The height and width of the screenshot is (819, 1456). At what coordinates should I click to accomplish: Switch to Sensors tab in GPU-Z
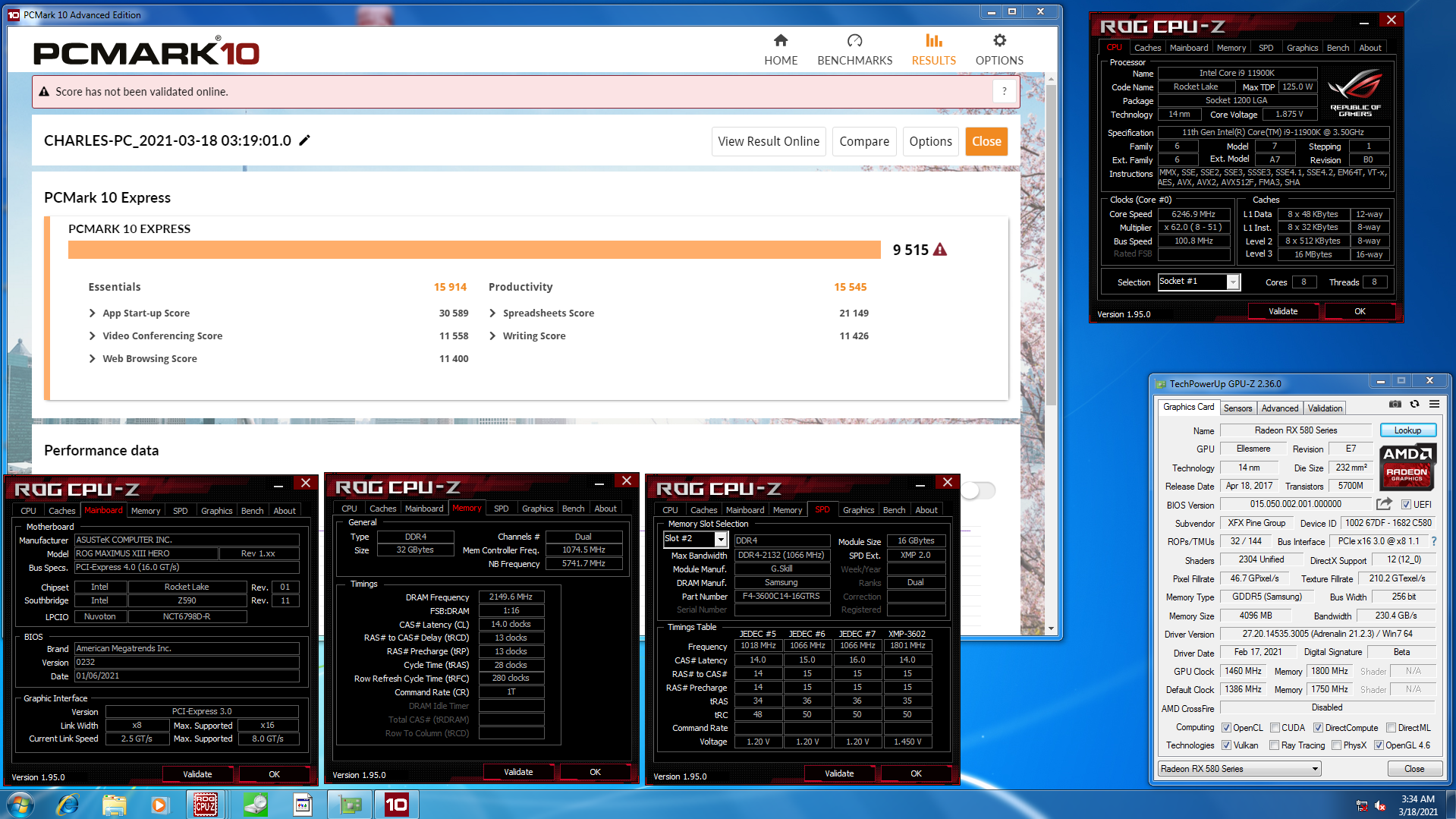coord(1237,408)
